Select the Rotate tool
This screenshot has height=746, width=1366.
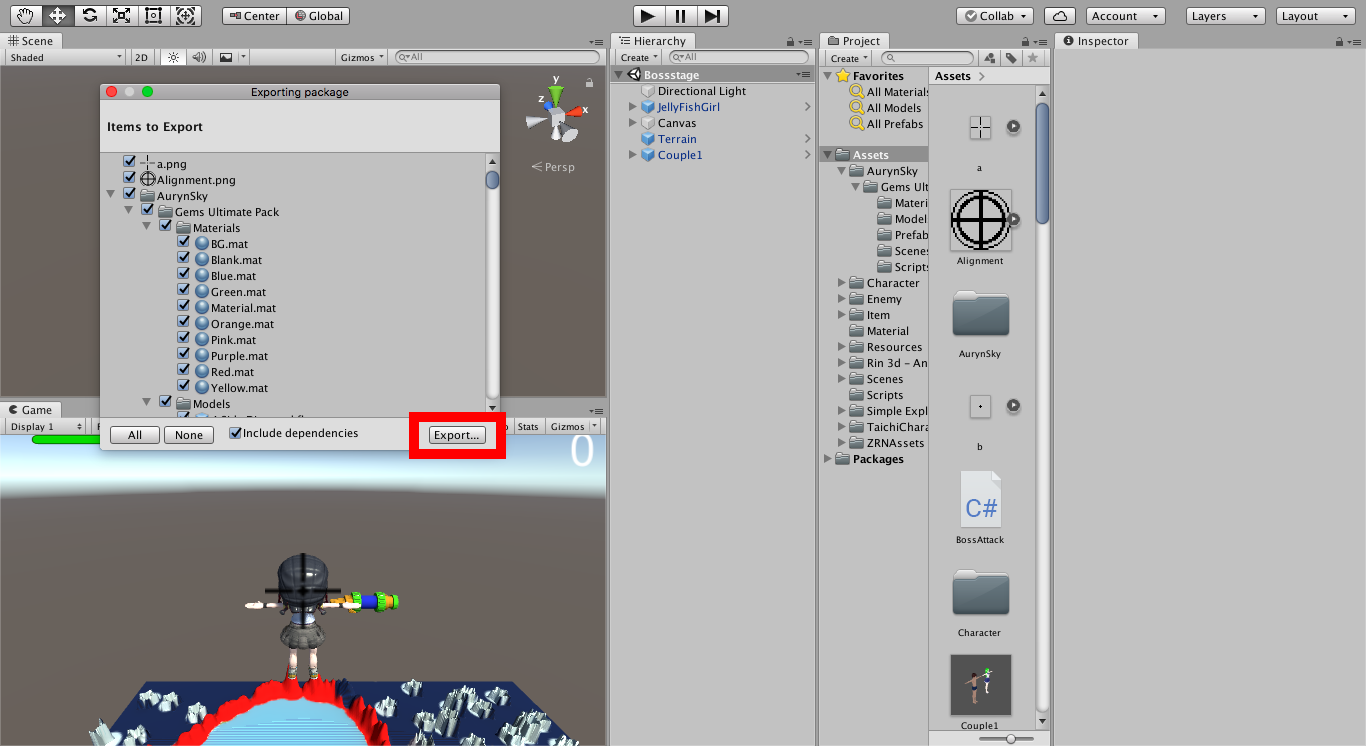[89, 15]
